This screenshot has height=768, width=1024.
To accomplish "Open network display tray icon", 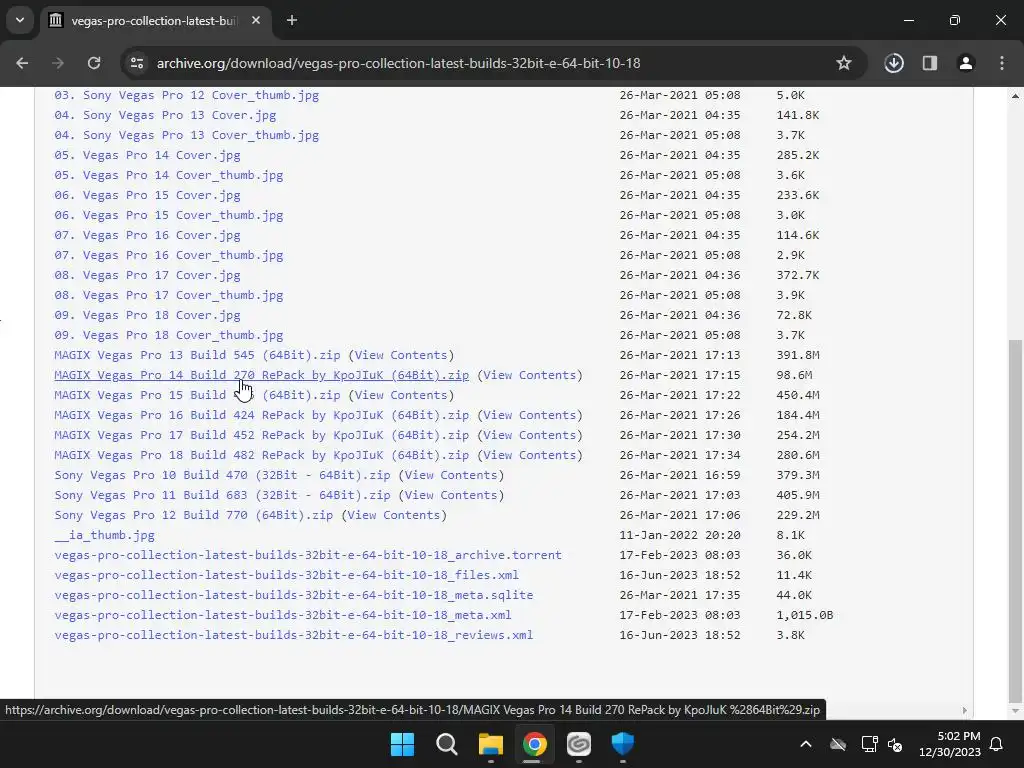I will (869, 744).
